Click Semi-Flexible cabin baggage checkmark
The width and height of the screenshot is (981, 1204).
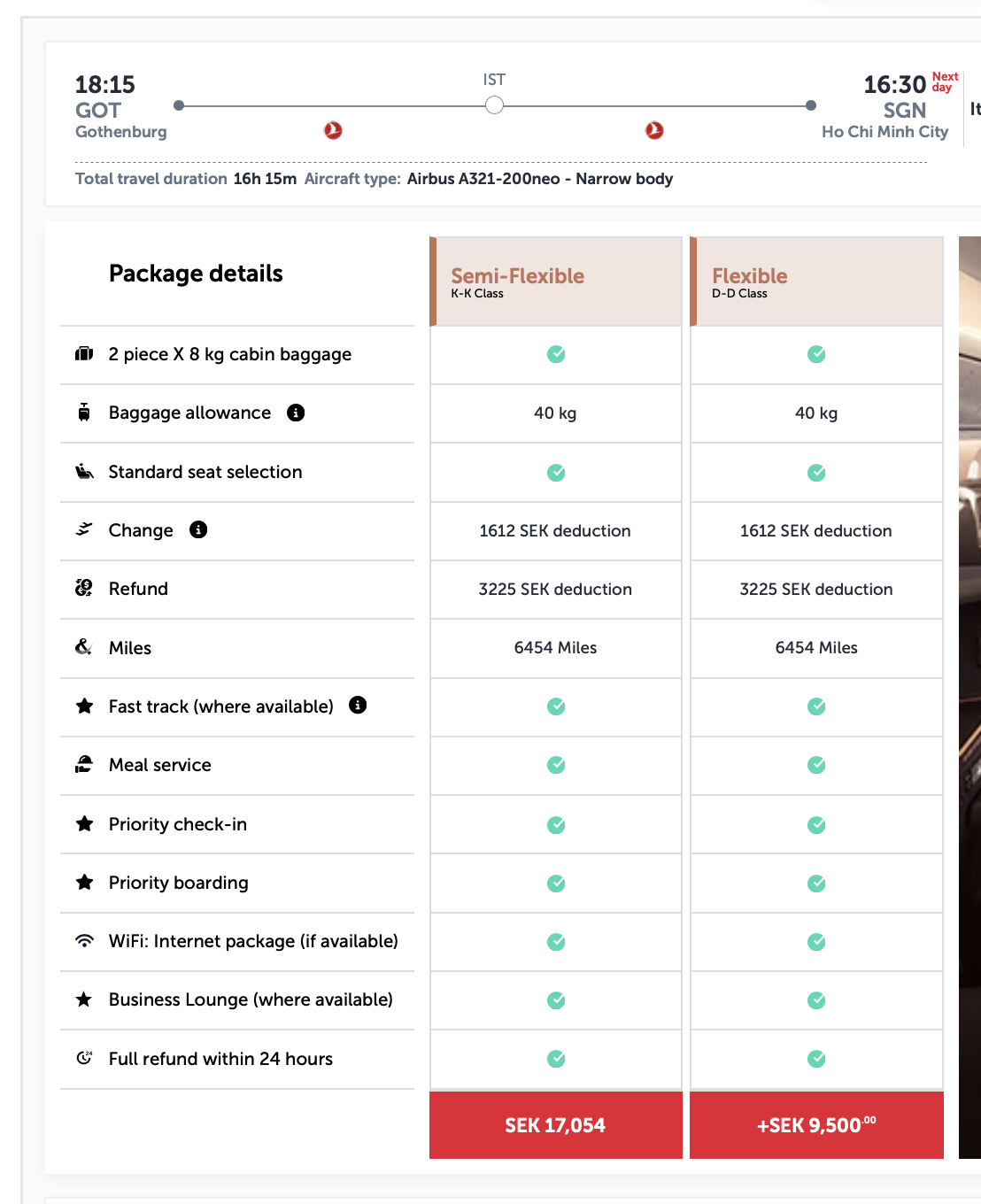pyautogui.click(x=556, y=354)
